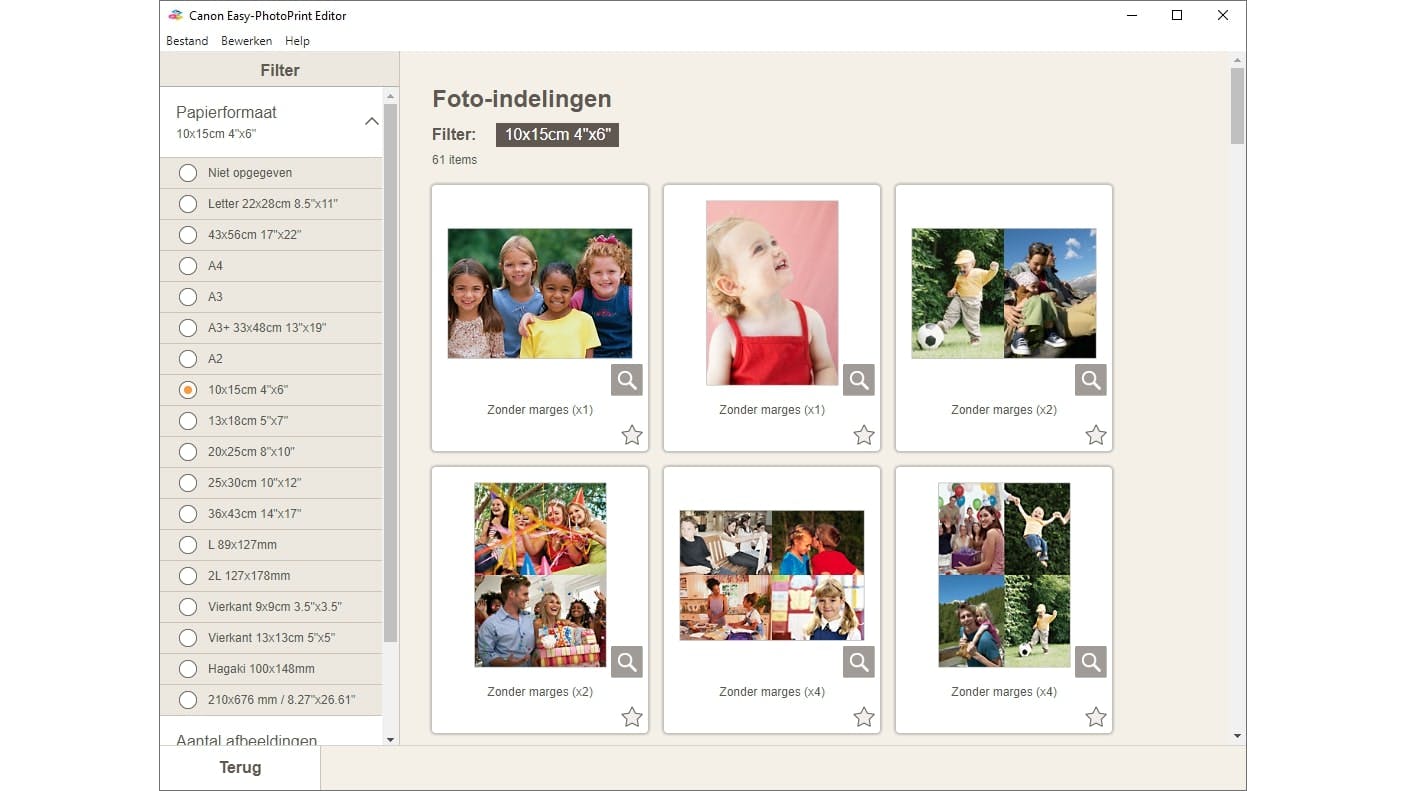
Task: Click the filter panel scroll up arrow
Action: [390, 95]
